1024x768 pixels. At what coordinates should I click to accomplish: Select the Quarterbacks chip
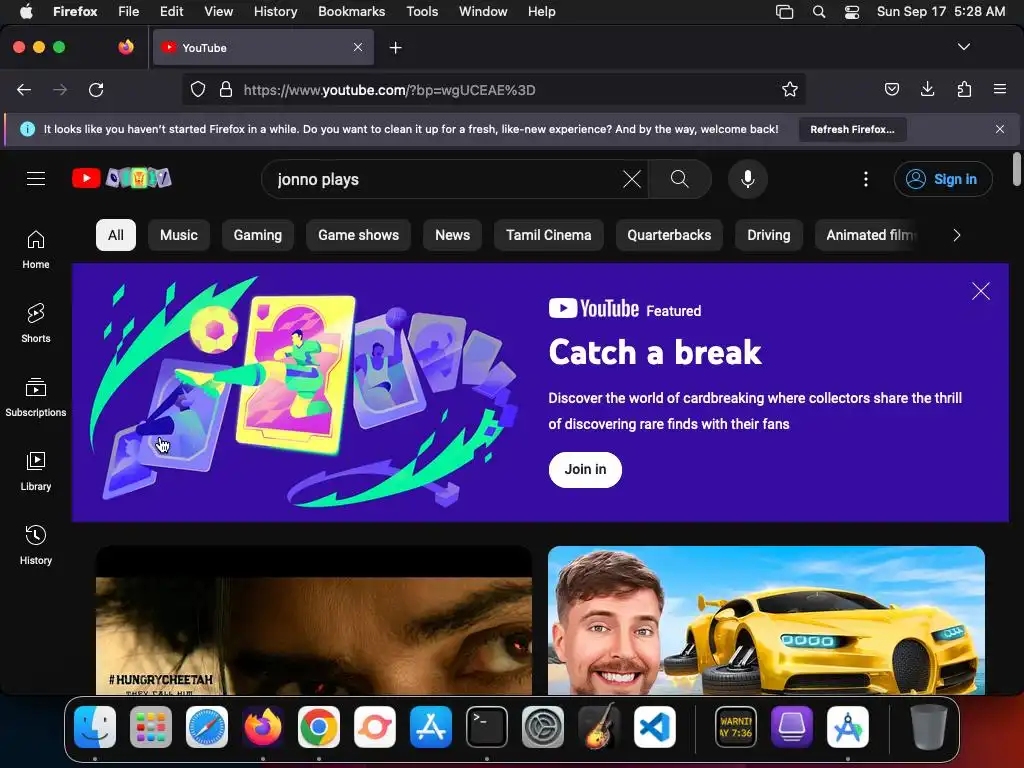tap(669, 235)
